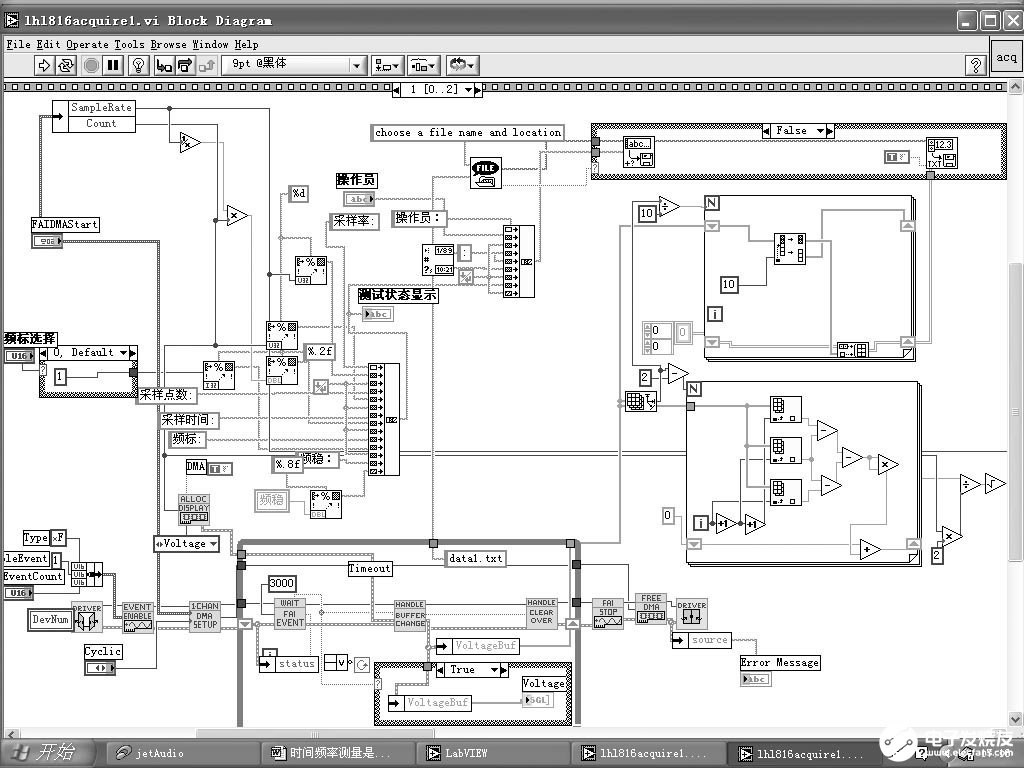Click the Get Date/Time String node

pyautogui.click(x=438, y=260)
